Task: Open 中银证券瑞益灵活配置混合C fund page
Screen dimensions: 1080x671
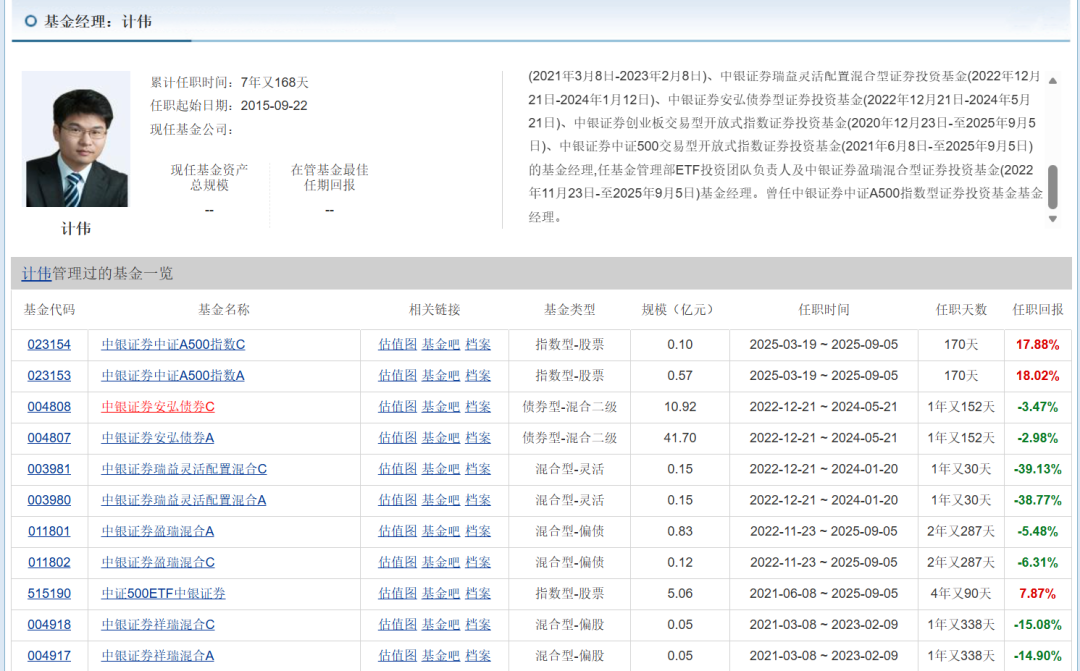Action: [x=184, y=469]
